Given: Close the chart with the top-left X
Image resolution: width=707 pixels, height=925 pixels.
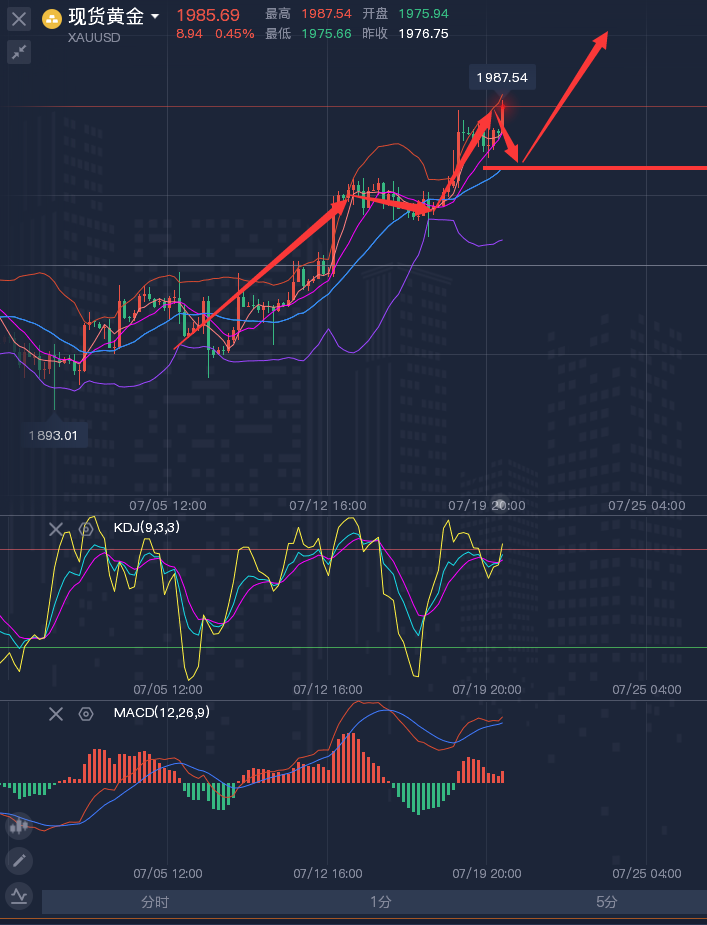Looking at the screenshot, I should tap(19, 18).
